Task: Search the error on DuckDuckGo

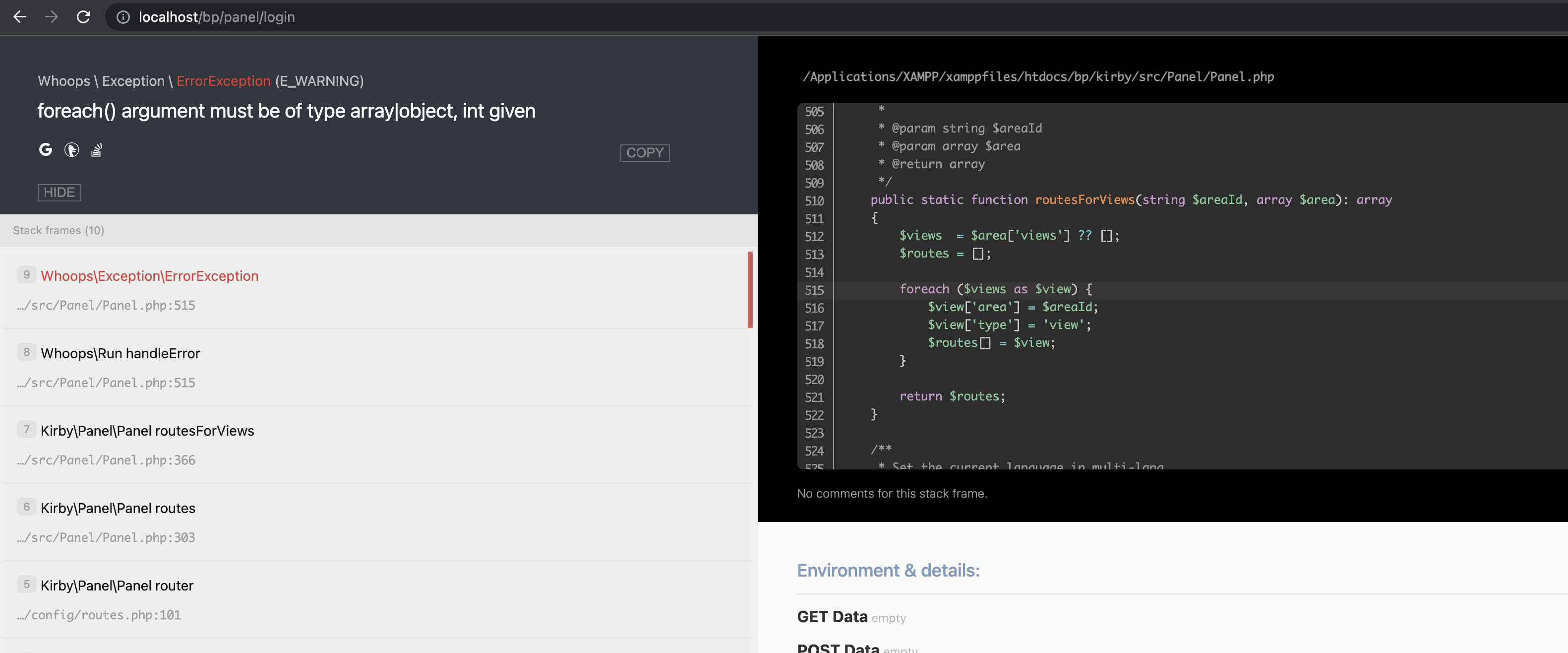Action: coord(71,150)
